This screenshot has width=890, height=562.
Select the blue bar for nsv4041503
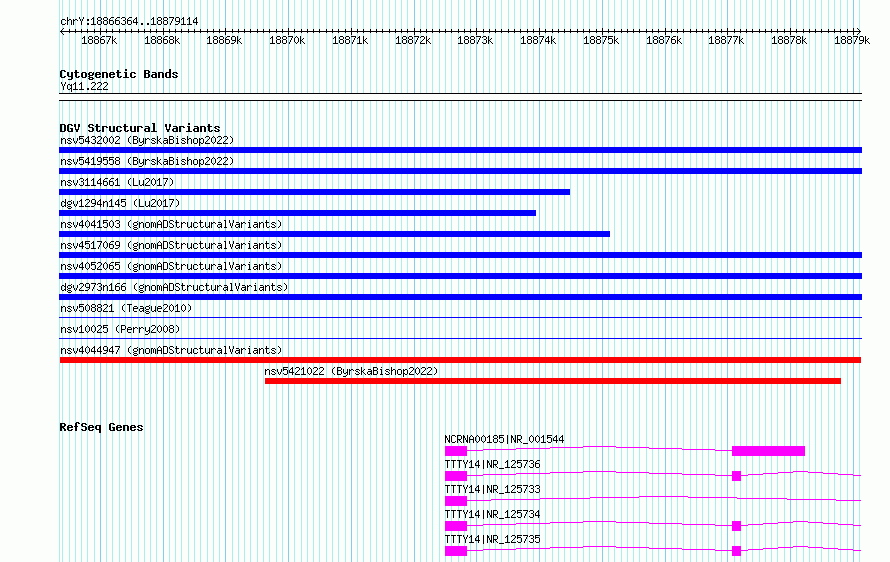(x=334, y=234)
